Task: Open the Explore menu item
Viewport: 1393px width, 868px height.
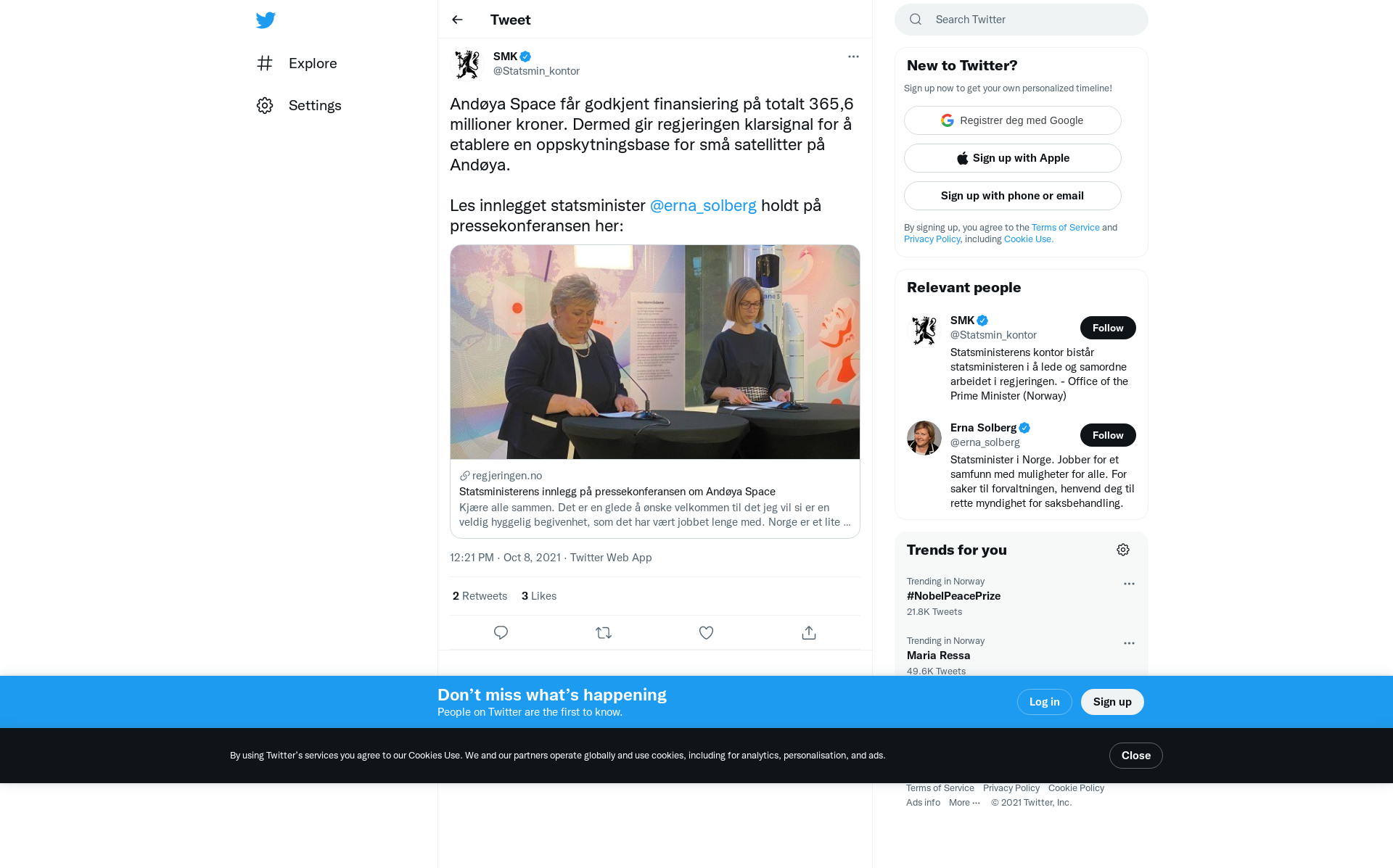Action: pyautogui.click(x=297, y=63)
